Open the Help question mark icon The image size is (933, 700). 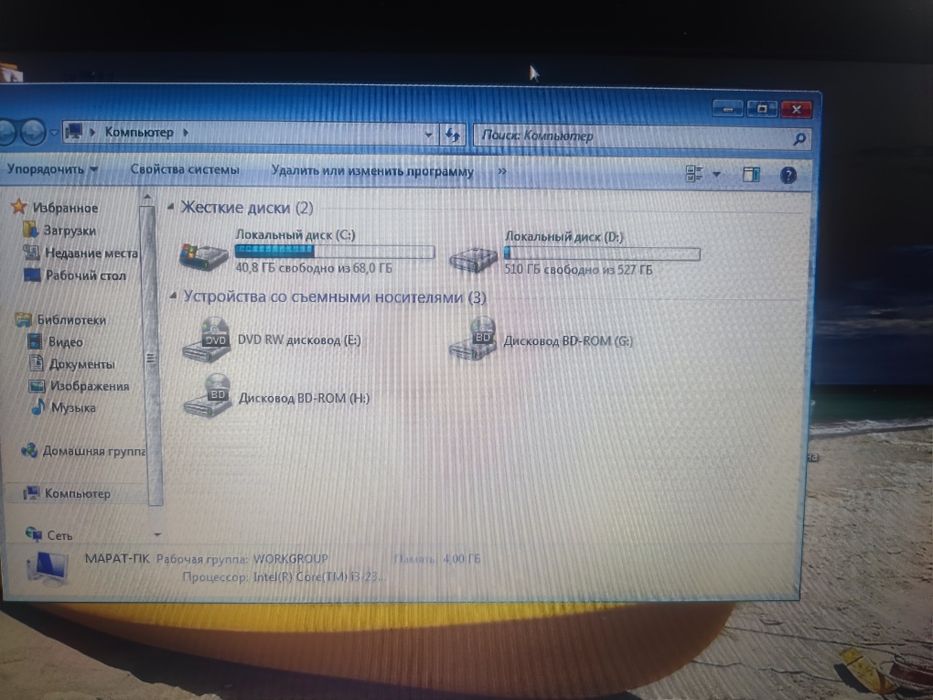coord(788,175)
